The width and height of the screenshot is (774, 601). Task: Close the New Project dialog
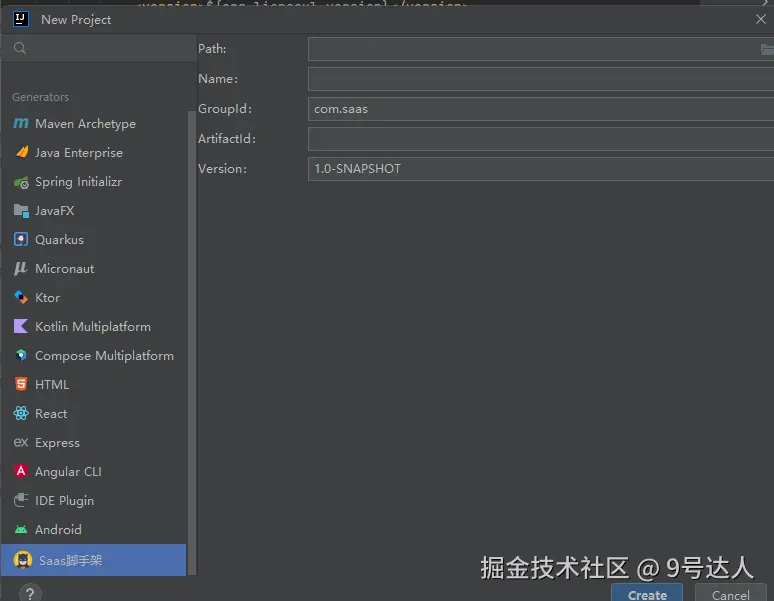point(761,19)
